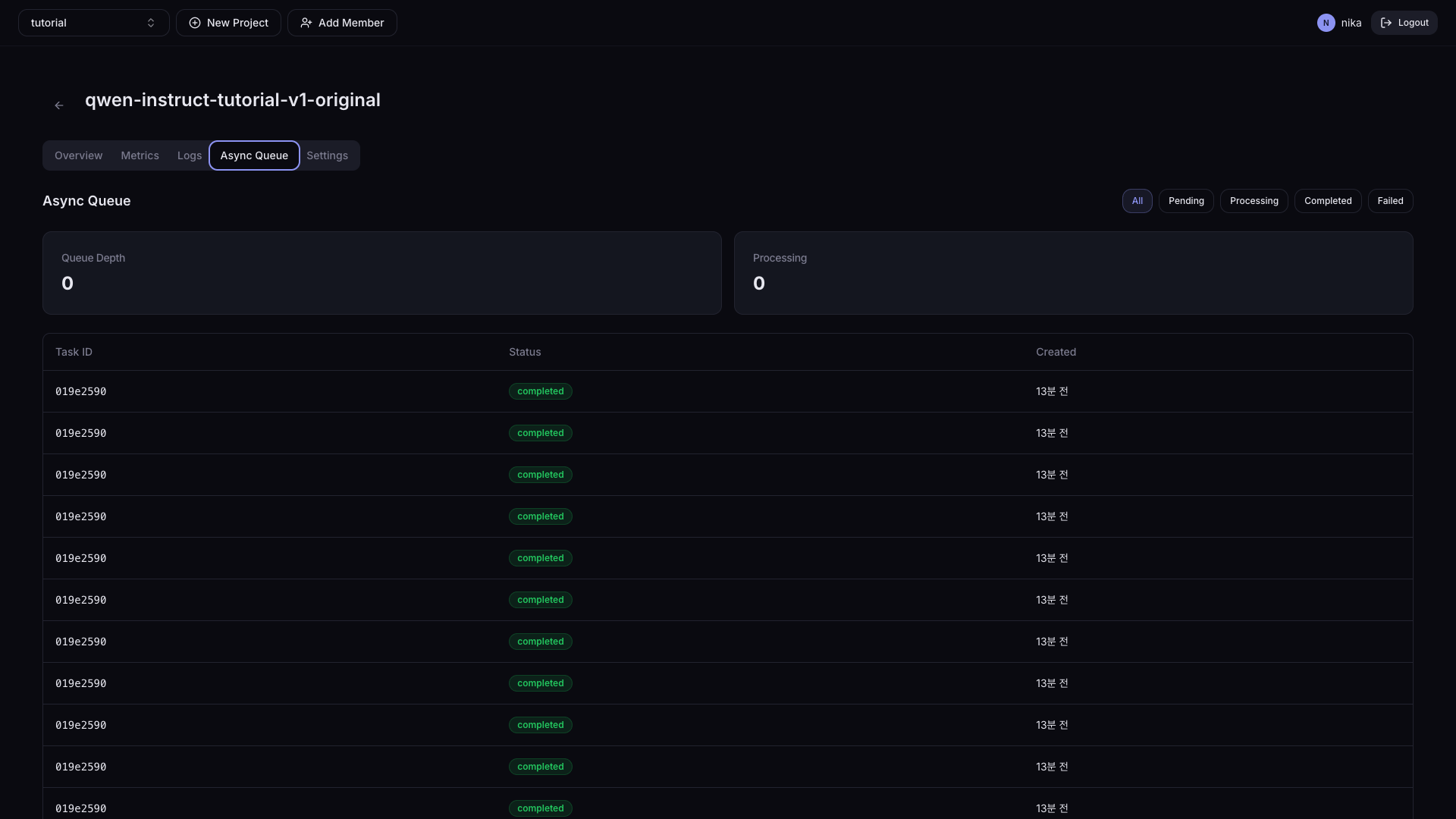Click the Created column header

(x=1056, y=352)
